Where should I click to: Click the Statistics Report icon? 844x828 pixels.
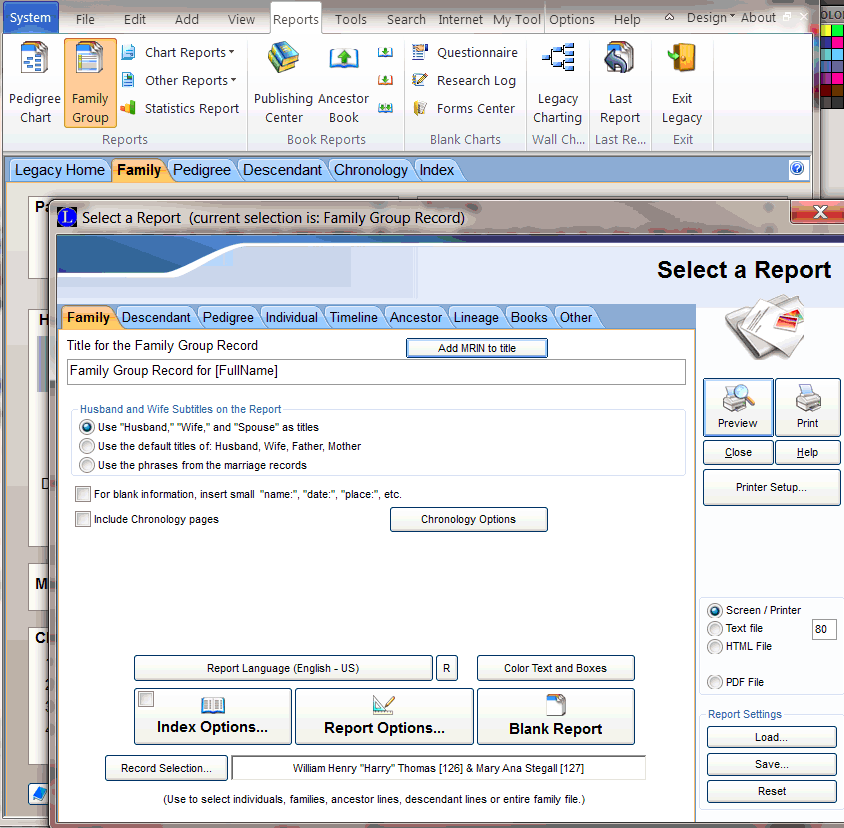pyautogui.click(x=128, y=108)
